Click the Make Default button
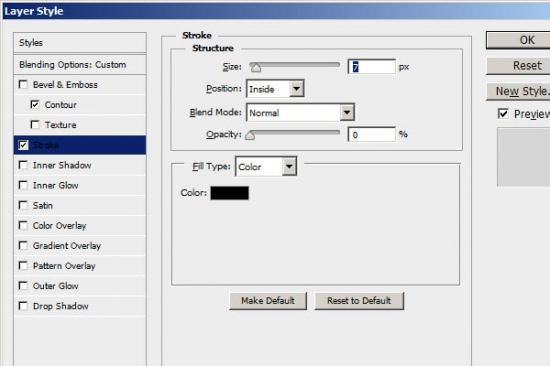Image resolution: width=550 pixels, height=366 pixels. point(268,301)
